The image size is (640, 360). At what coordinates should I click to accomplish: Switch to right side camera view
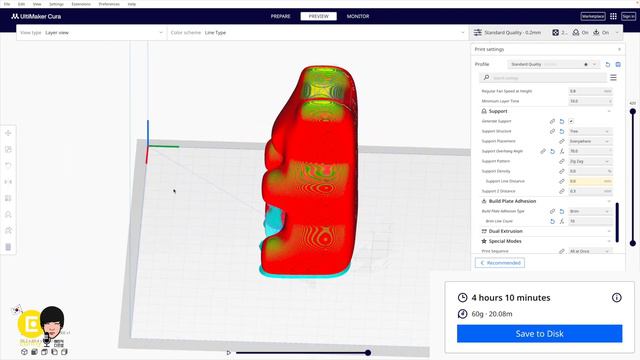coord(64,352)
